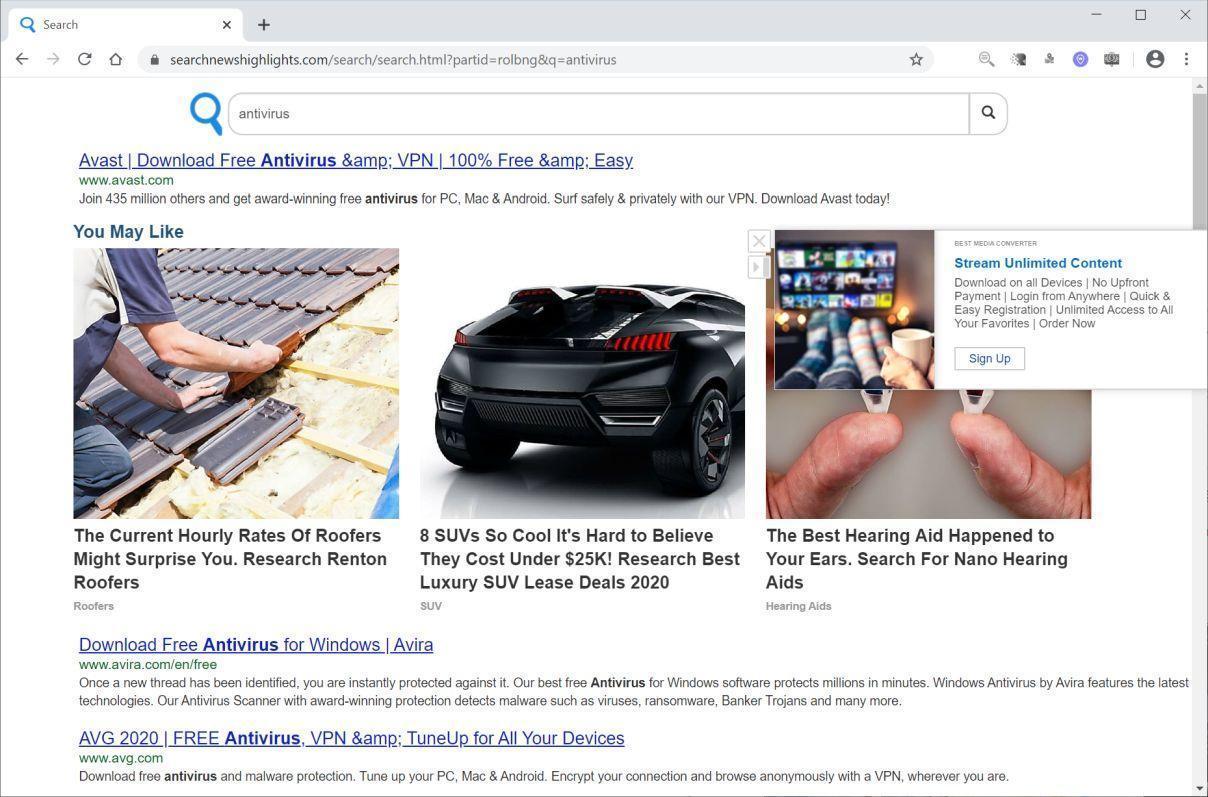
Task: Open a new browser tab
Action: pyautogui.click(x=263, y=24)
